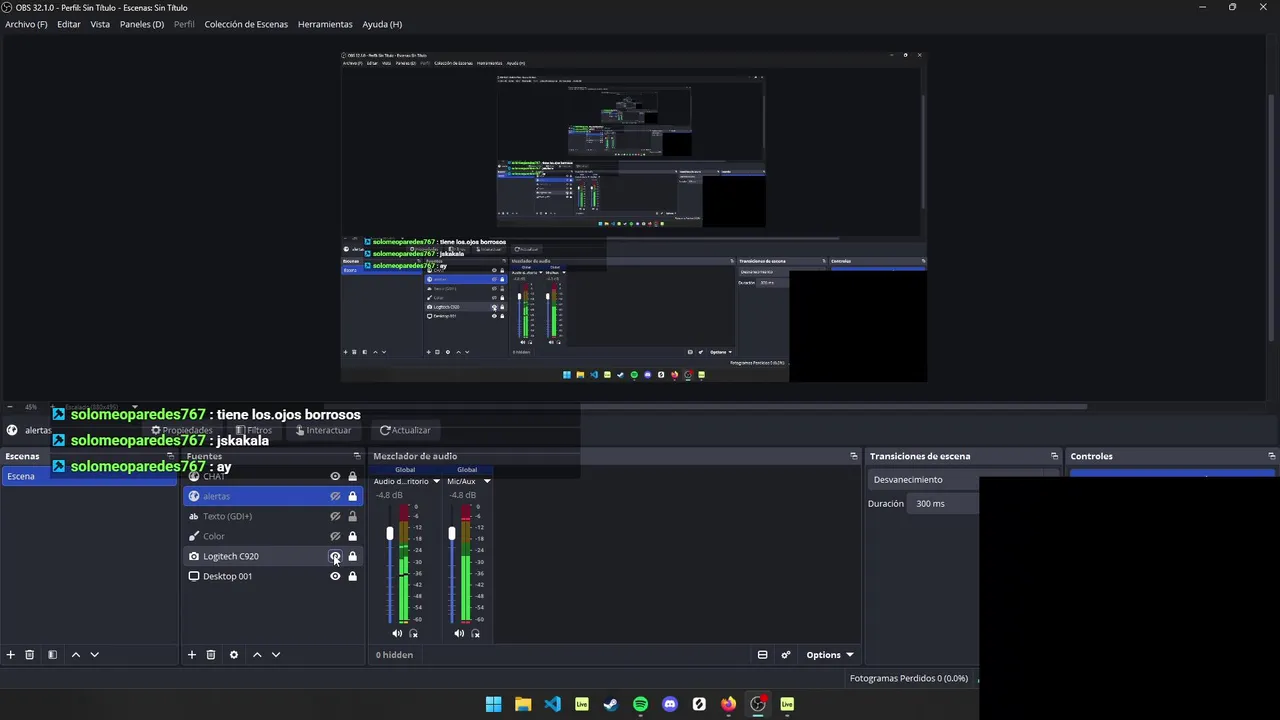Click the Actualizar button

tap(405, 430)
